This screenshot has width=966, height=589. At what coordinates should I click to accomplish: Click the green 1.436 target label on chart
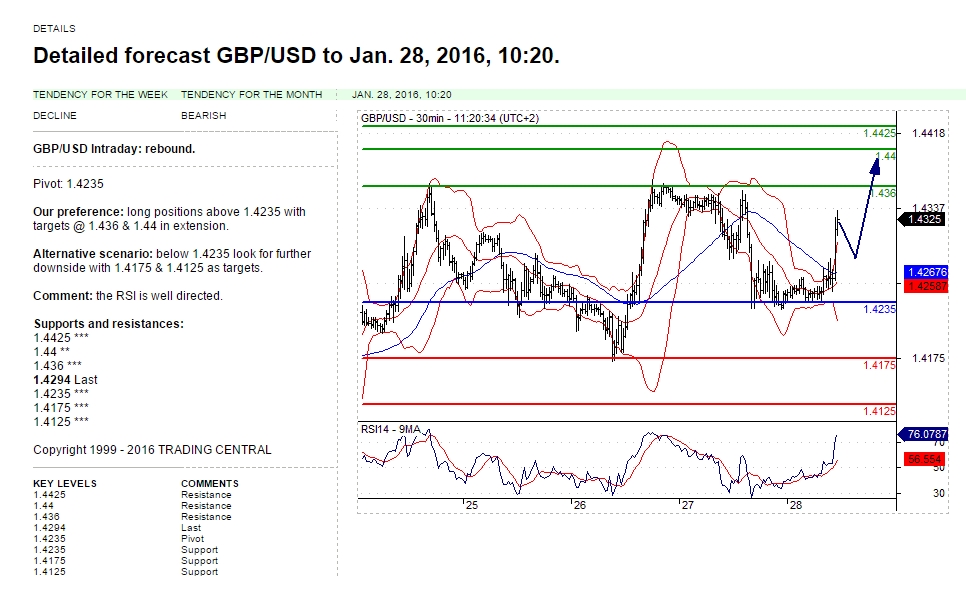(x=884, y=193)
